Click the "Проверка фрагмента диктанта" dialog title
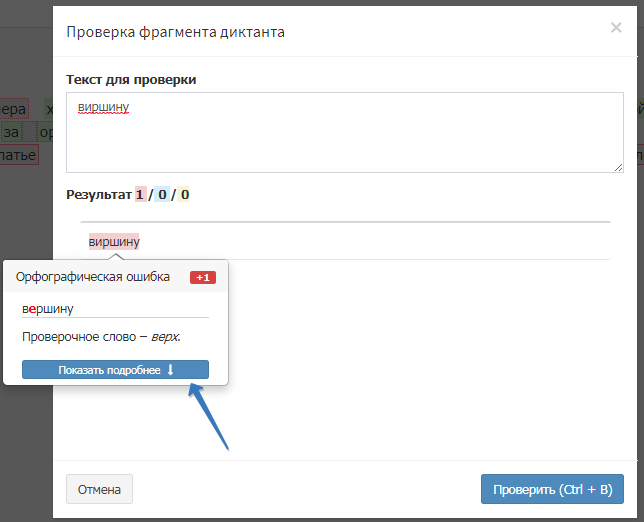This screenshot has width=644, height=522. [x=175, y=32]
